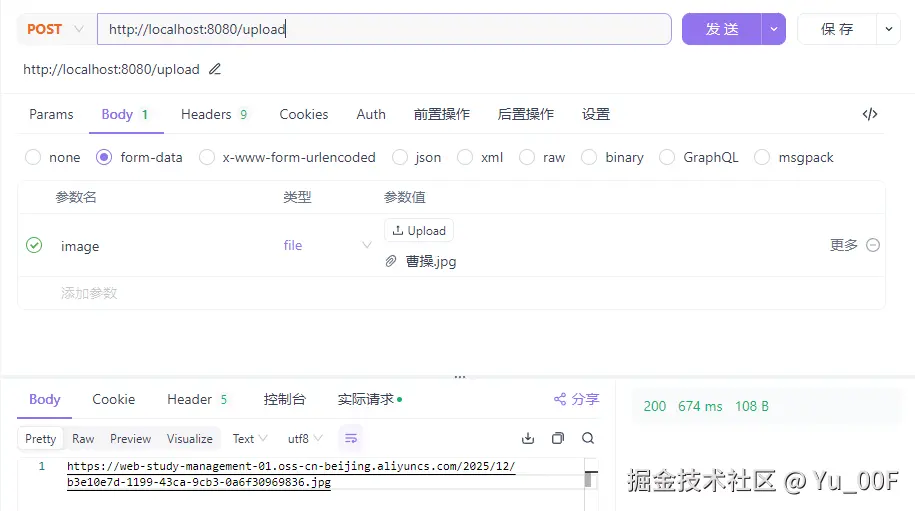Open the code snippet icon
Screen dimensions: 915x511
869,114
